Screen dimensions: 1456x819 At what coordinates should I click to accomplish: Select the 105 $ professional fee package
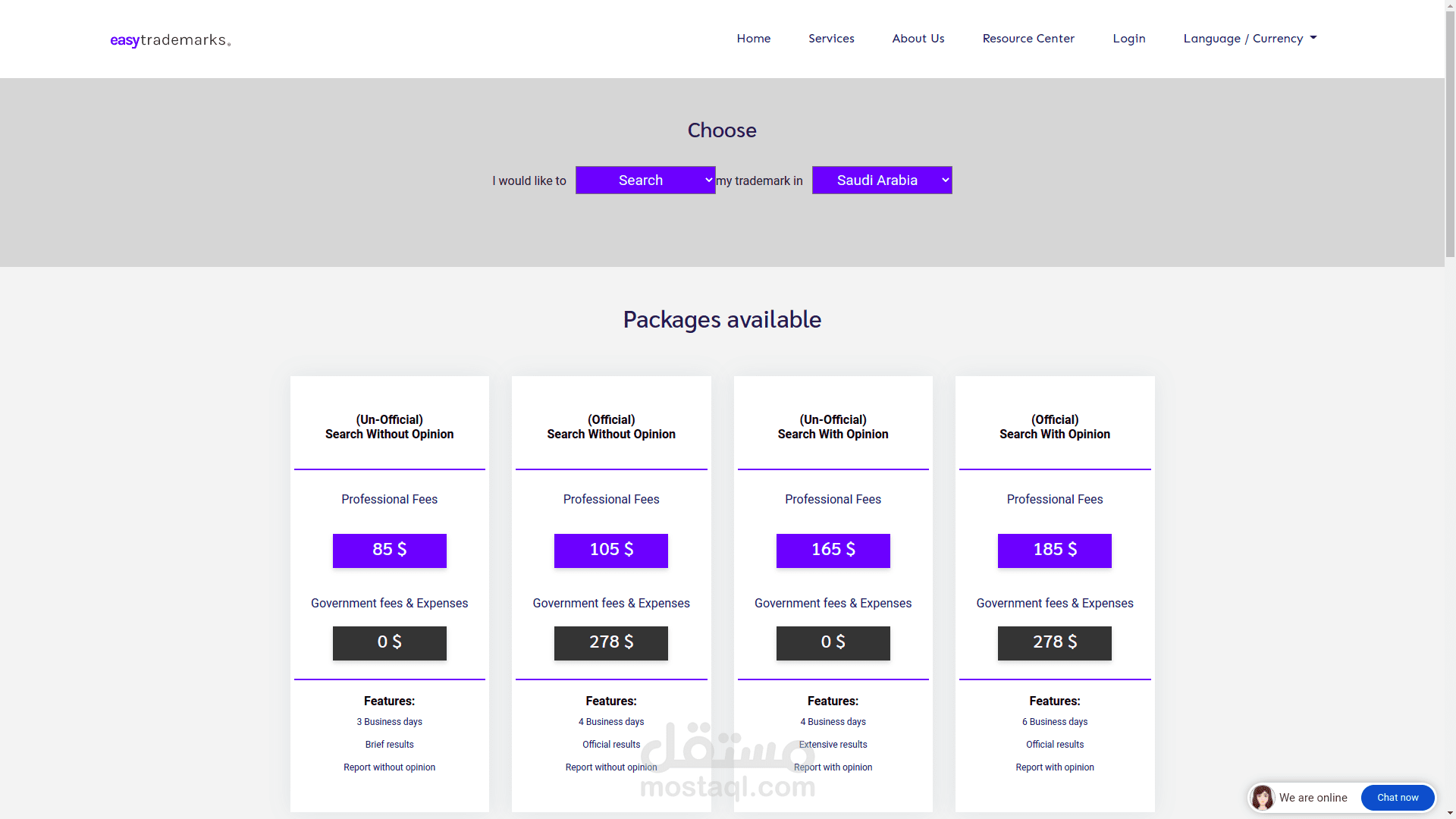pos(610,551)
